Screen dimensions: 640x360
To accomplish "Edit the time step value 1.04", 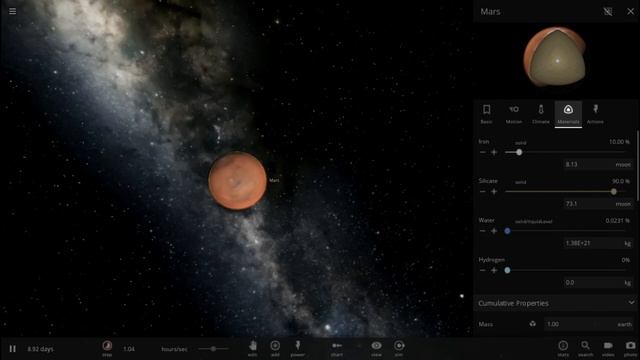I will click(129, 349).
